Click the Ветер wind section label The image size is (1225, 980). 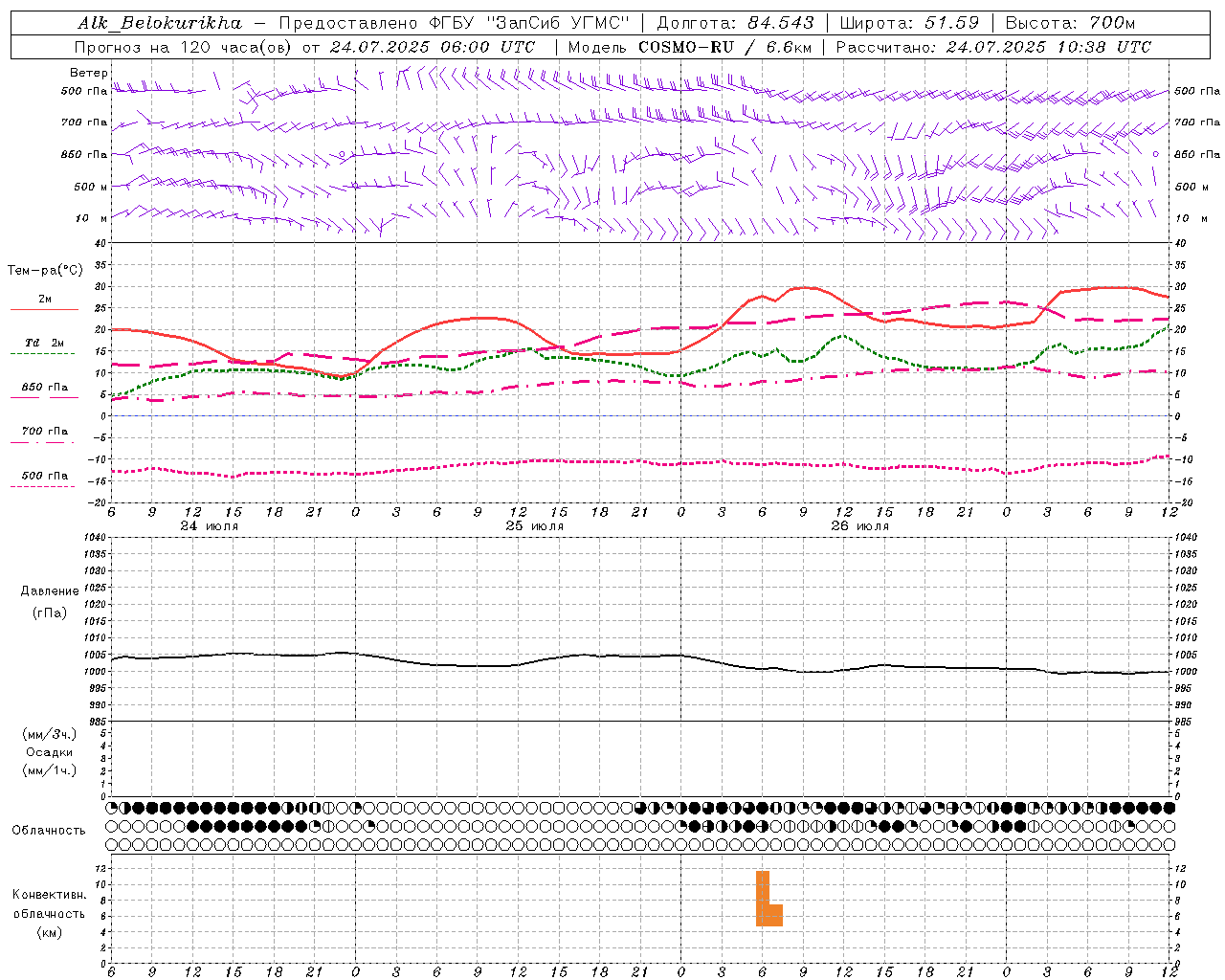[88, 73]
